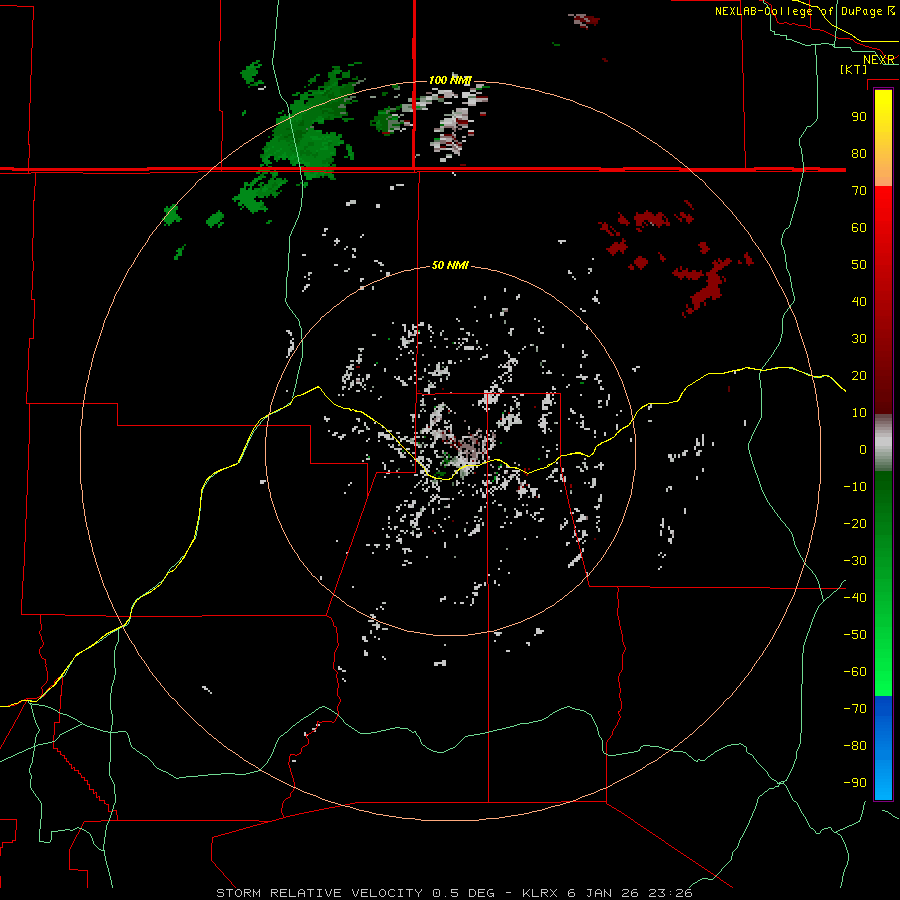900x900 pixels.
Task: Click the "KLRX" radar site identifier
Action: [x=541, y=893]
